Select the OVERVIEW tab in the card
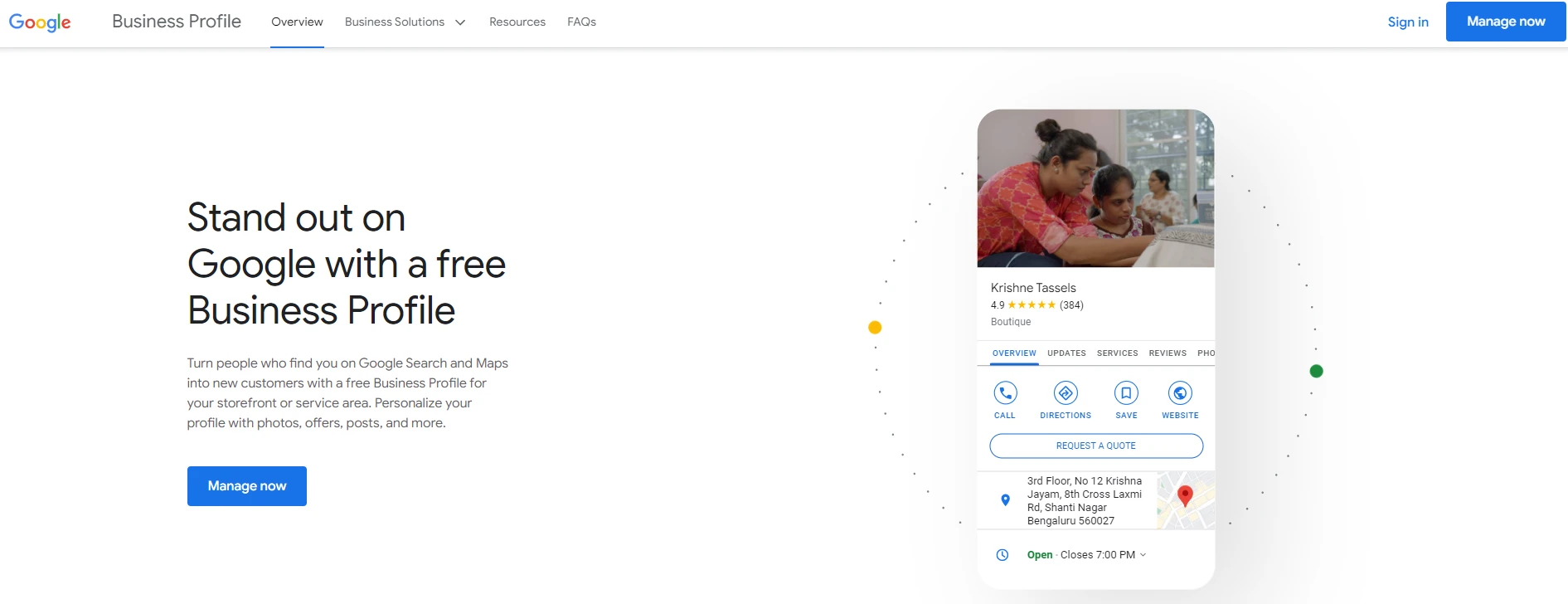Viewport: 1568px width, 604px height. [1014, 353]
